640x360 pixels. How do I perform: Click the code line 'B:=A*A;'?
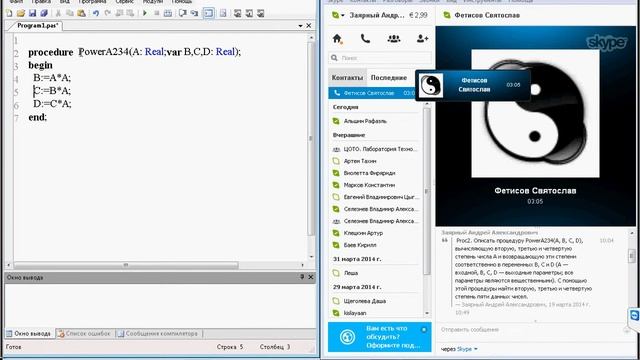pos(52,78)
